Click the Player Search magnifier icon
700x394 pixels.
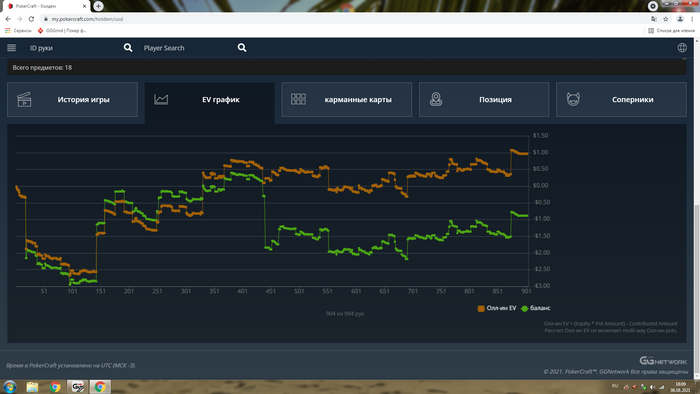pyautogui.click(x=242, y=48)
